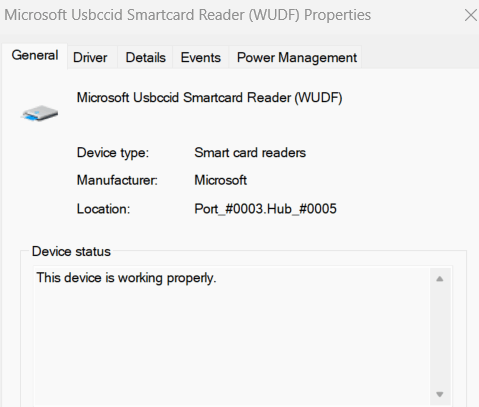Select the Power Management tab
The height and width of the screenshot is (407, 479).
(297, 58)
